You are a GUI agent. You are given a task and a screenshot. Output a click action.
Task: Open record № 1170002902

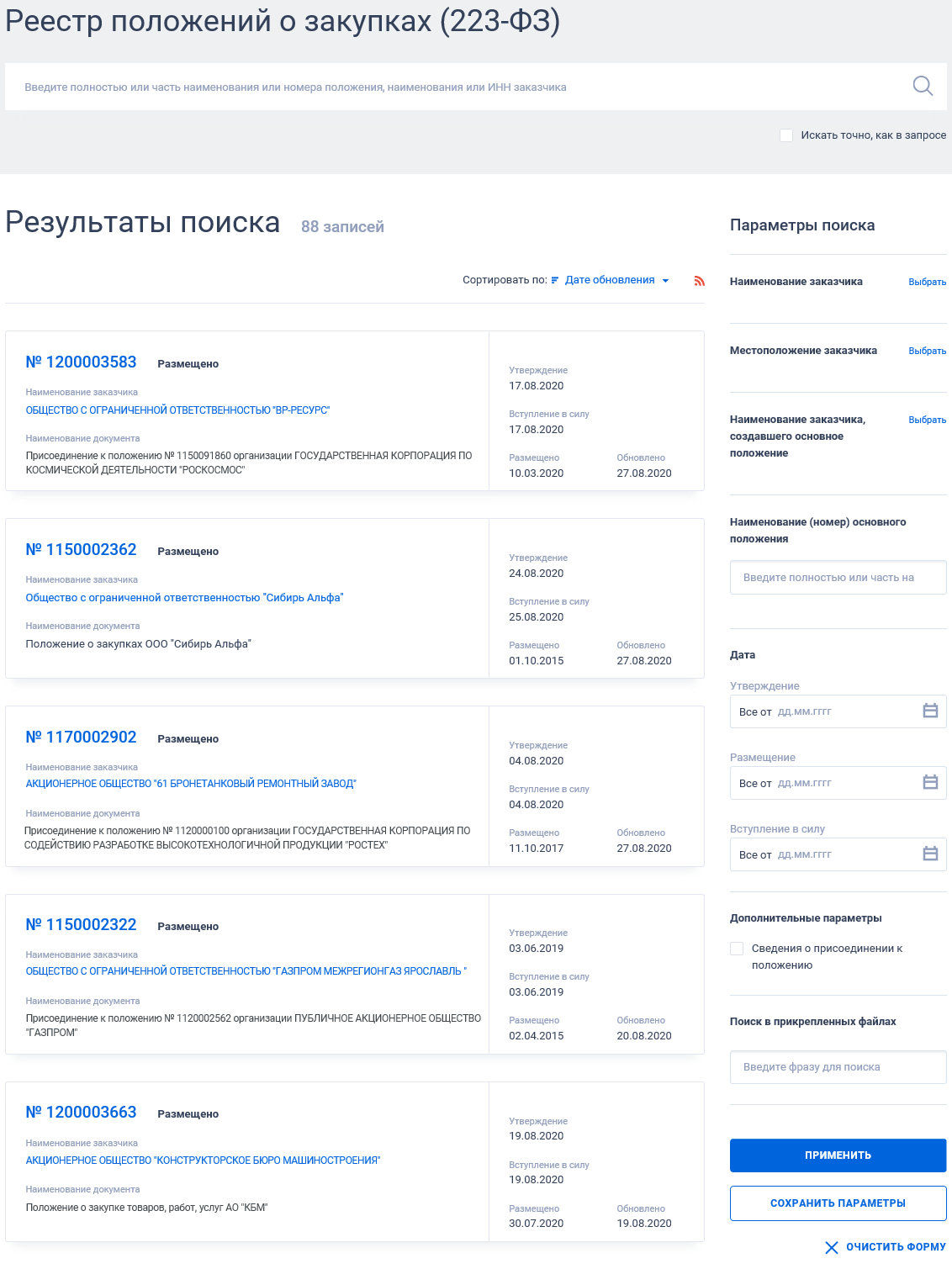[81, 738]
